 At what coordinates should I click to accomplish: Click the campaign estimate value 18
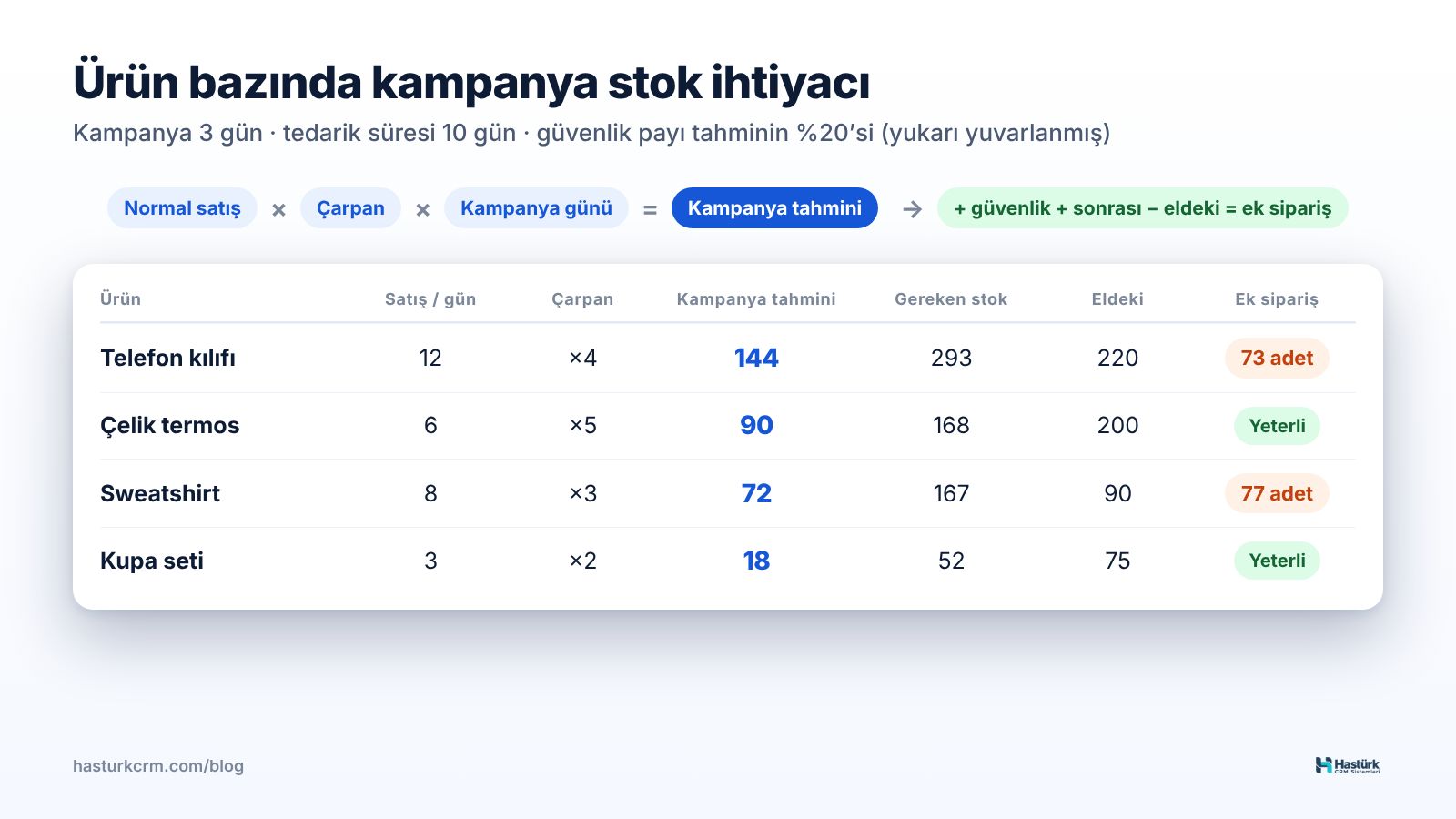[756, 561]
